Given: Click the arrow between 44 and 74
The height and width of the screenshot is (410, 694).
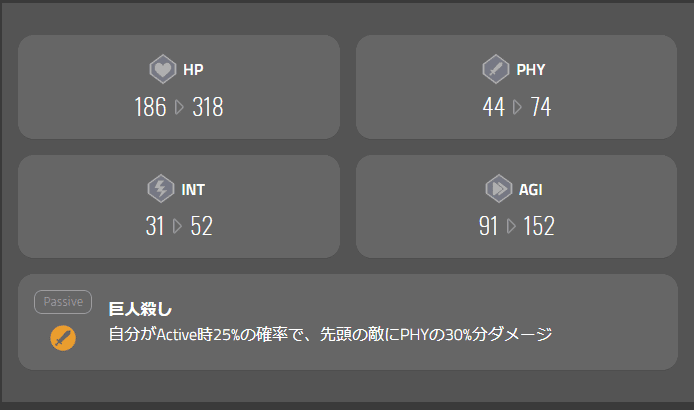Looking at the screenshot, I should click(517, 107).
